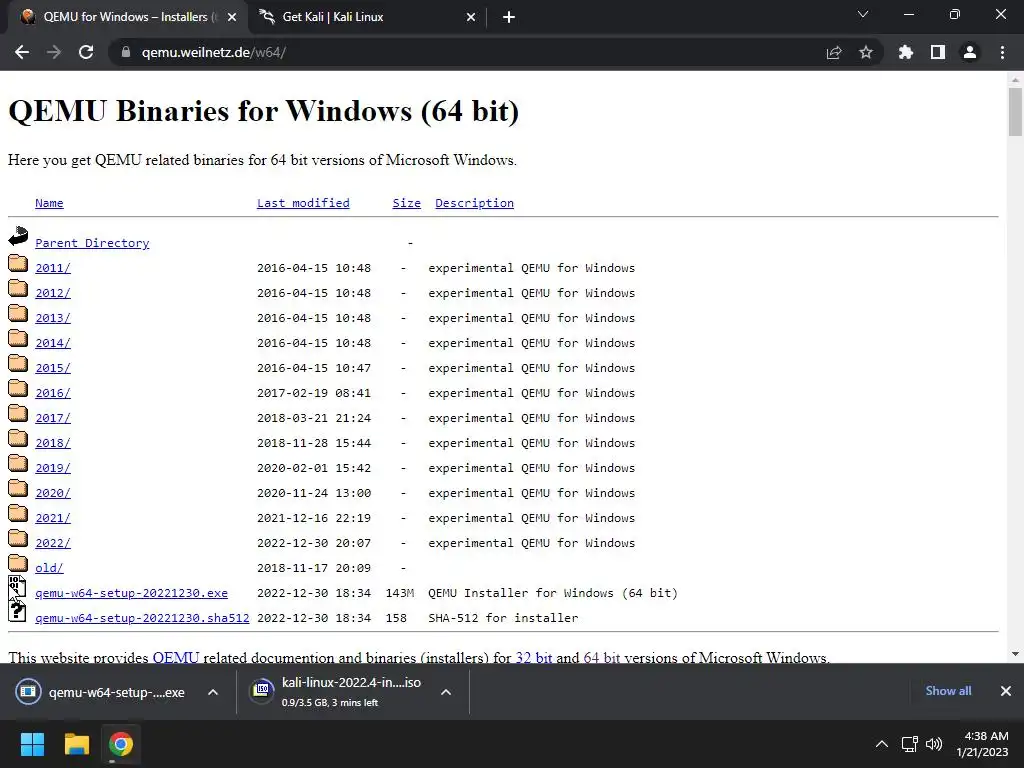Click unknown file icon beside sha512
This screenshot has height=768, width=1024.
[x=18, y=611]
